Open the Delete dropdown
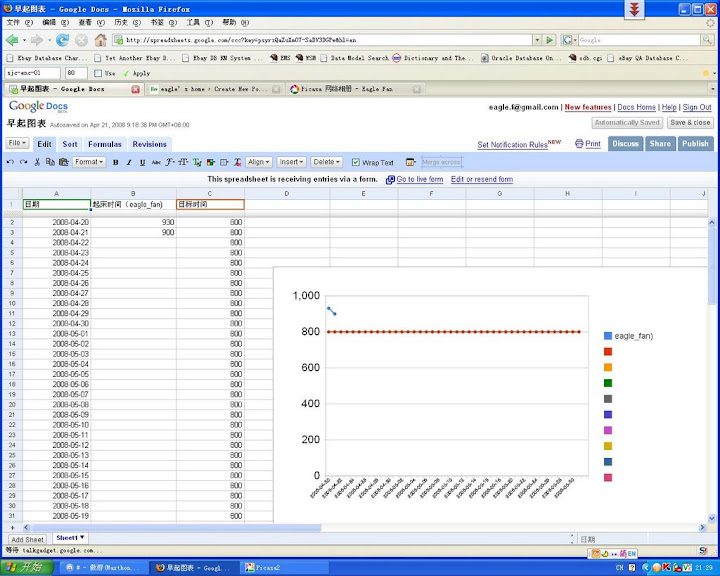This screenshot has height=576, width=720. tap(326, 162)
